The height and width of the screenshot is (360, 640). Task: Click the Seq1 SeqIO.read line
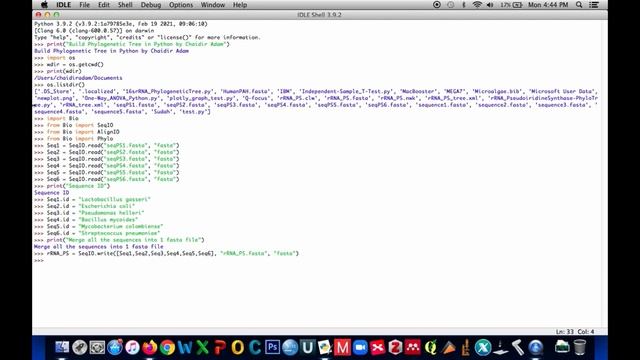pos(107,145)
